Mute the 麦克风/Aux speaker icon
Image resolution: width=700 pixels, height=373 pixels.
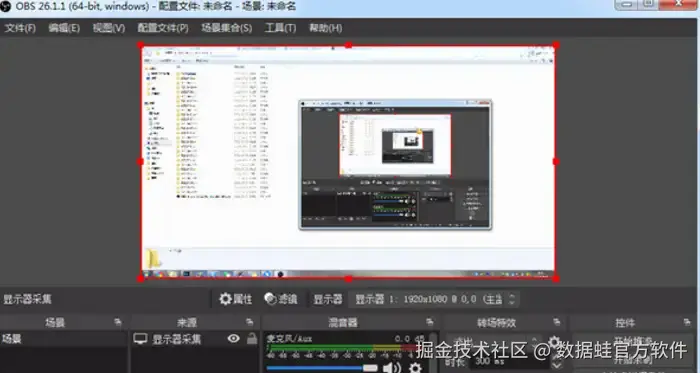coord(392,368)
